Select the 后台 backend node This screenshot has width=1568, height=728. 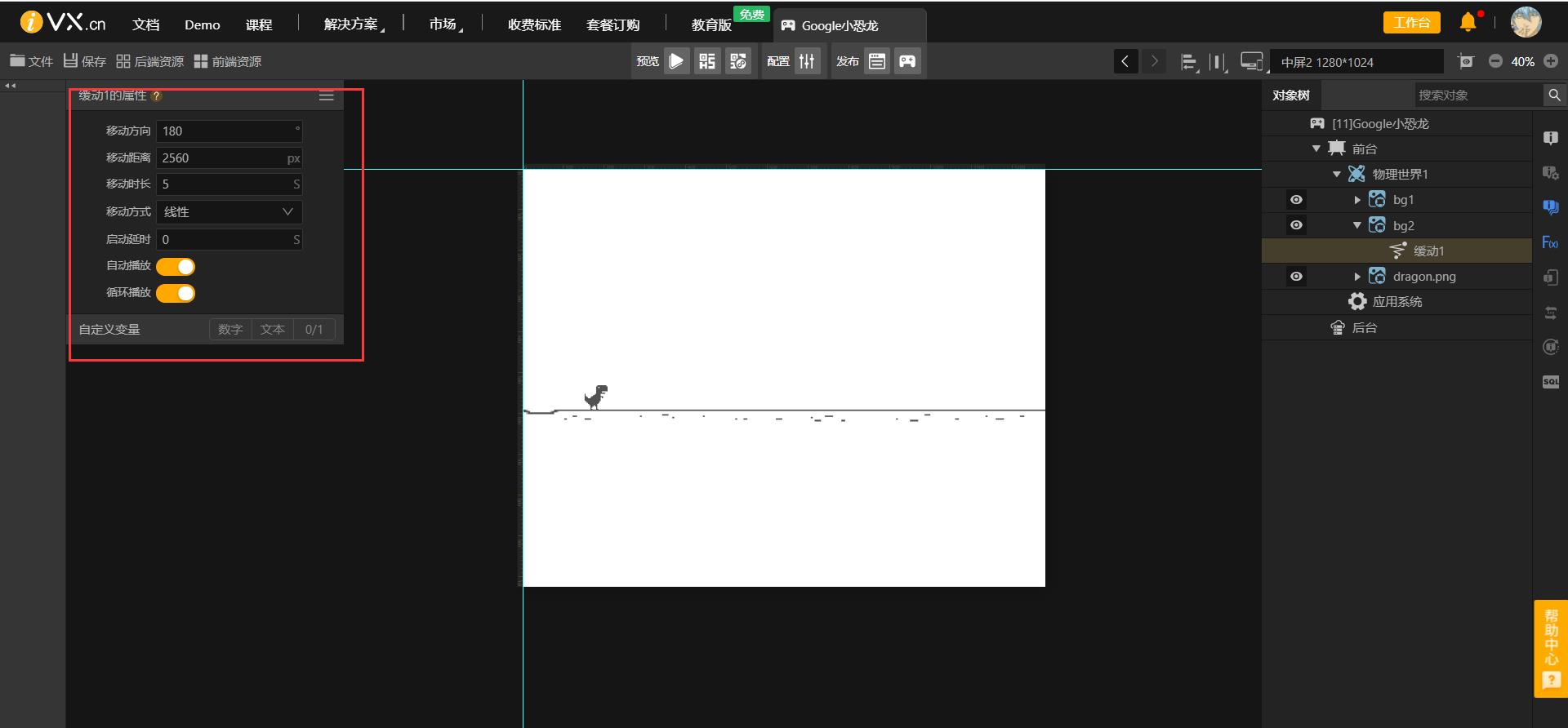coord(1354,327)
